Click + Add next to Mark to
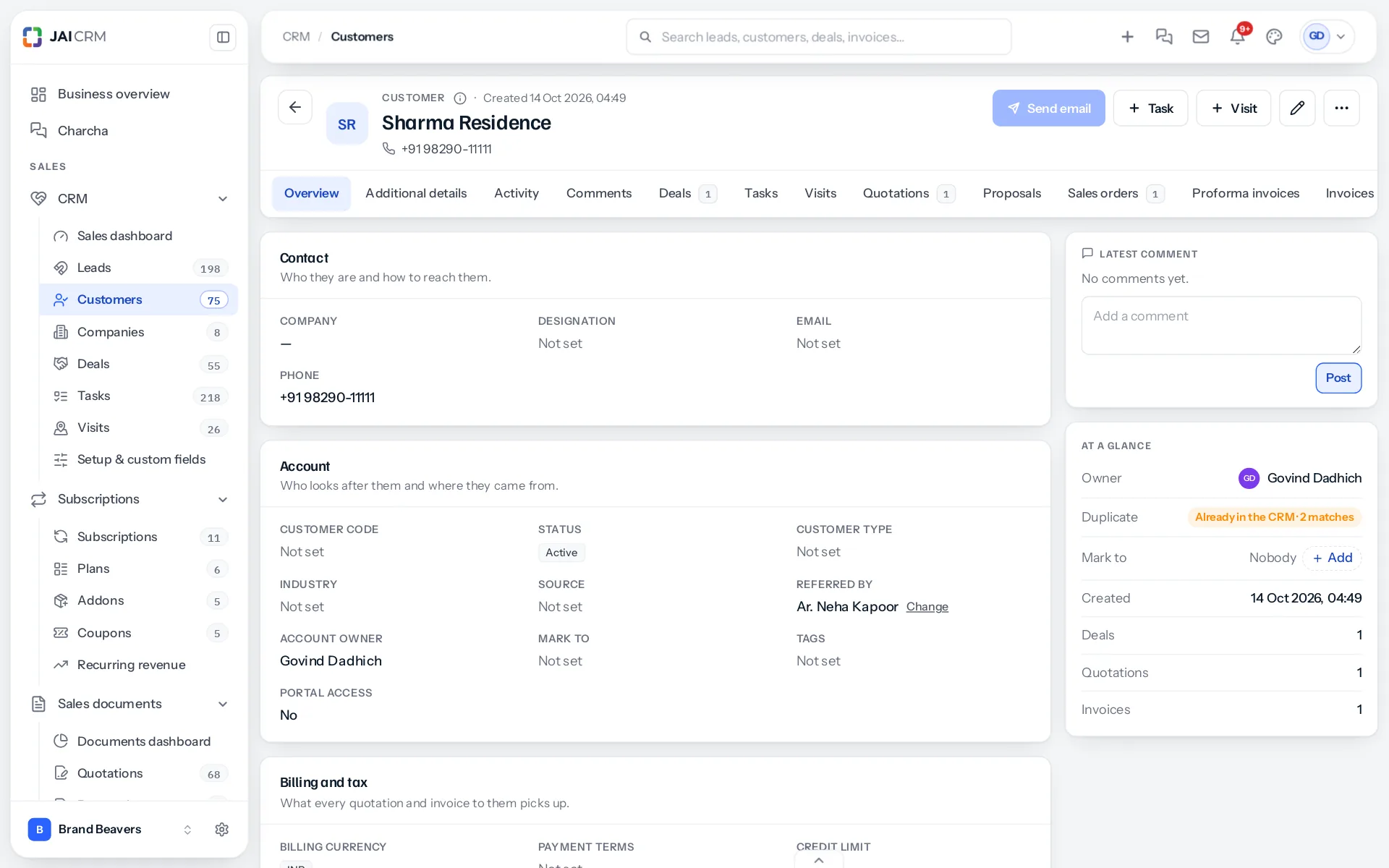Image resolution: width=1389 pixels, height=868 pixels. point(1333,558)
